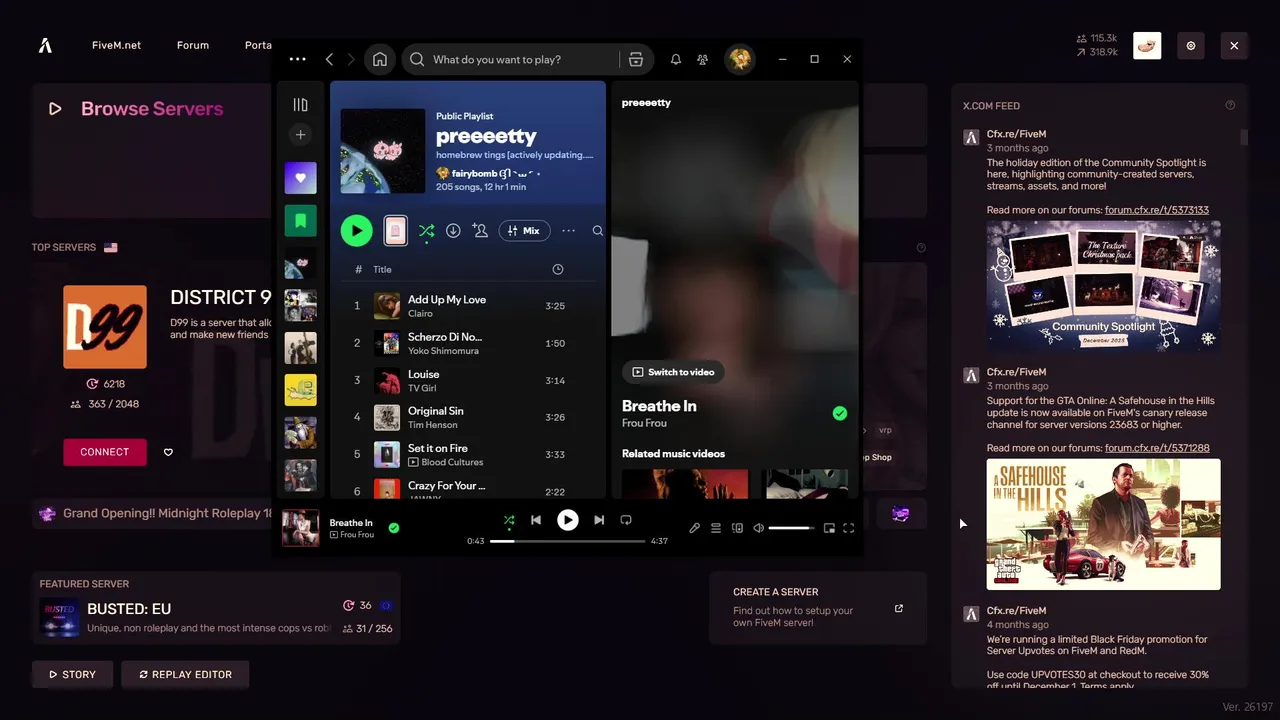Image resolution: width=1280 pixels, height=720 pixels.
Task: Adjust Spotify volume slider
Action: coord(791,528)
